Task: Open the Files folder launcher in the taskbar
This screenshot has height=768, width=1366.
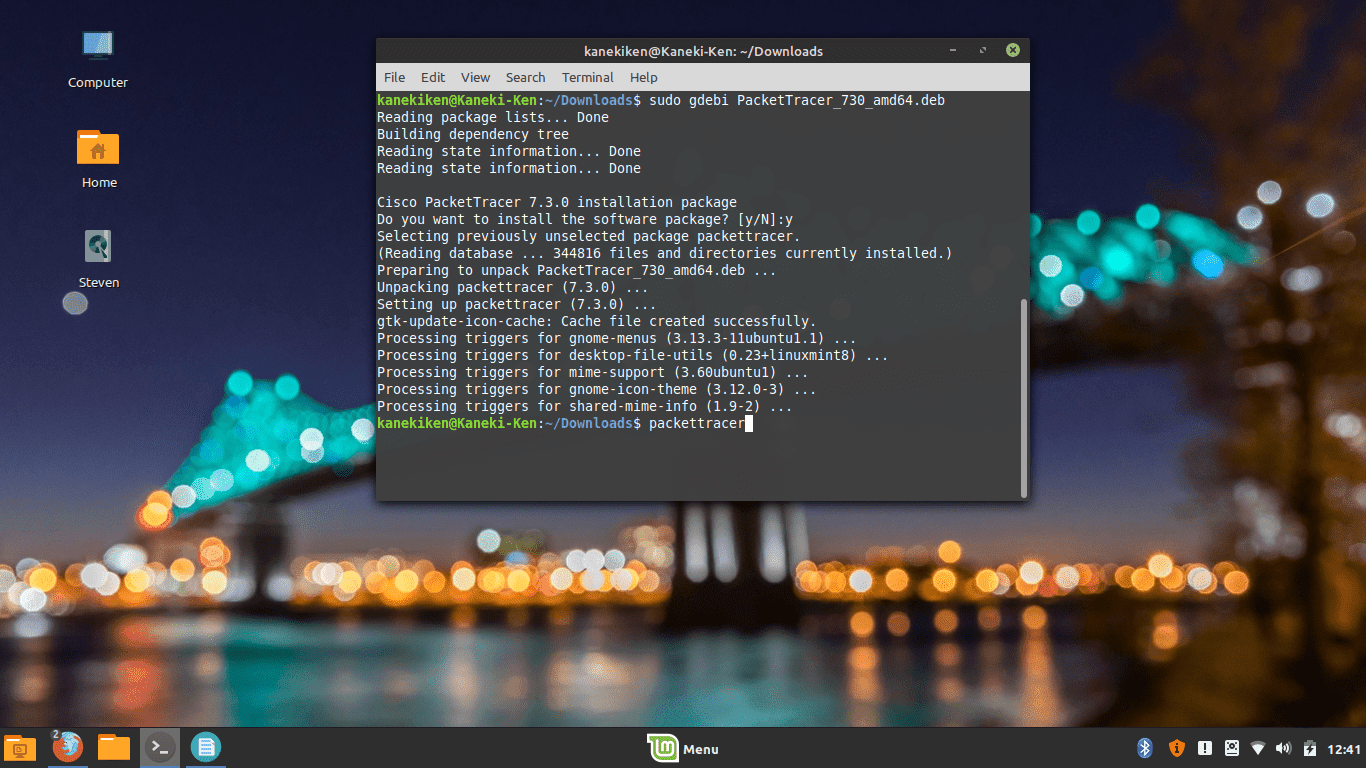Action: [x=114, y=747]
